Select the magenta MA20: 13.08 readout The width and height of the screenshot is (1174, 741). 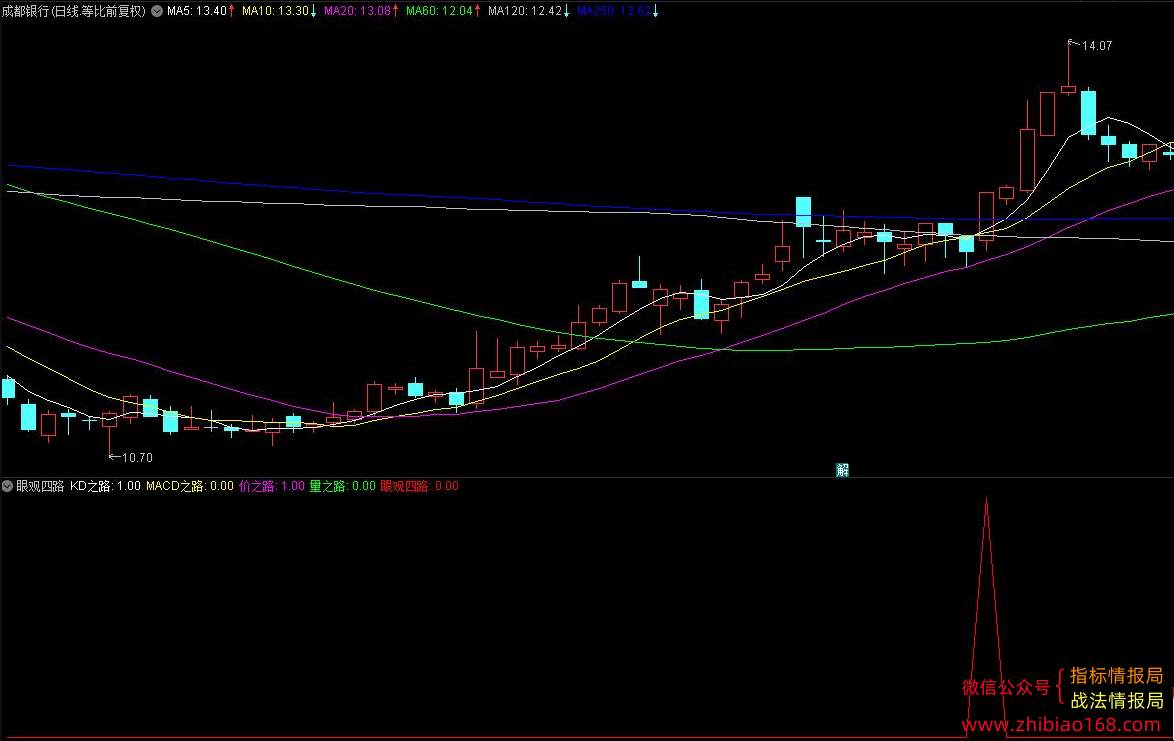360,11
